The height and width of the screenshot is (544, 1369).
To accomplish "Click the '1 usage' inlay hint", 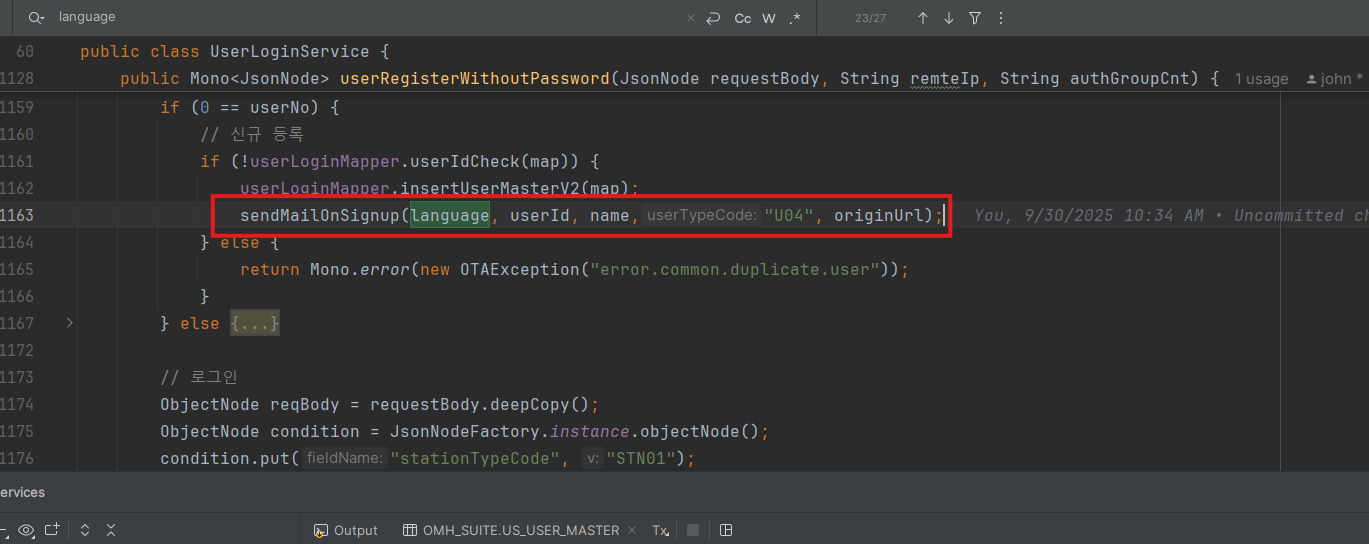I will coord(1260,79).
